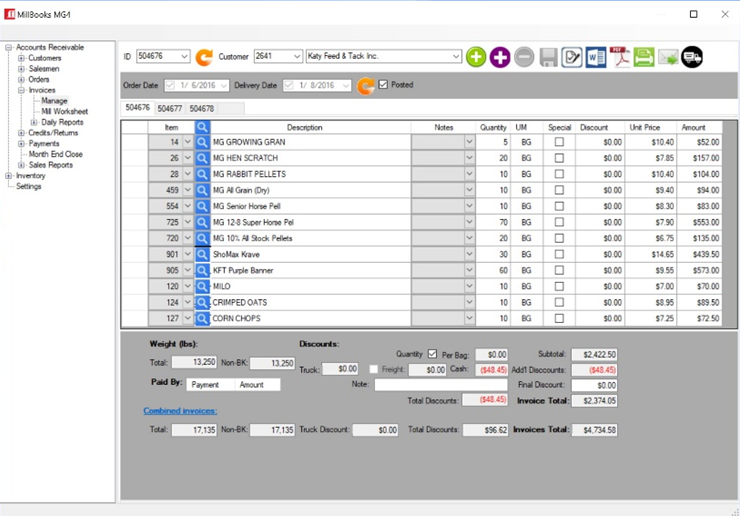Click quantity cell 70 for Super Horse Pel
This screenshot has width=740, height=516.
[x=493, y=222]
